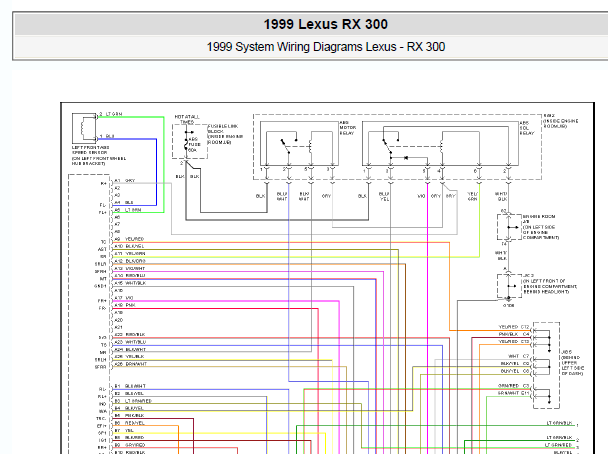Click the "BRN/WHT C11" connector label
The width and height of the screenshot is (608, 454).
(513, 393)
